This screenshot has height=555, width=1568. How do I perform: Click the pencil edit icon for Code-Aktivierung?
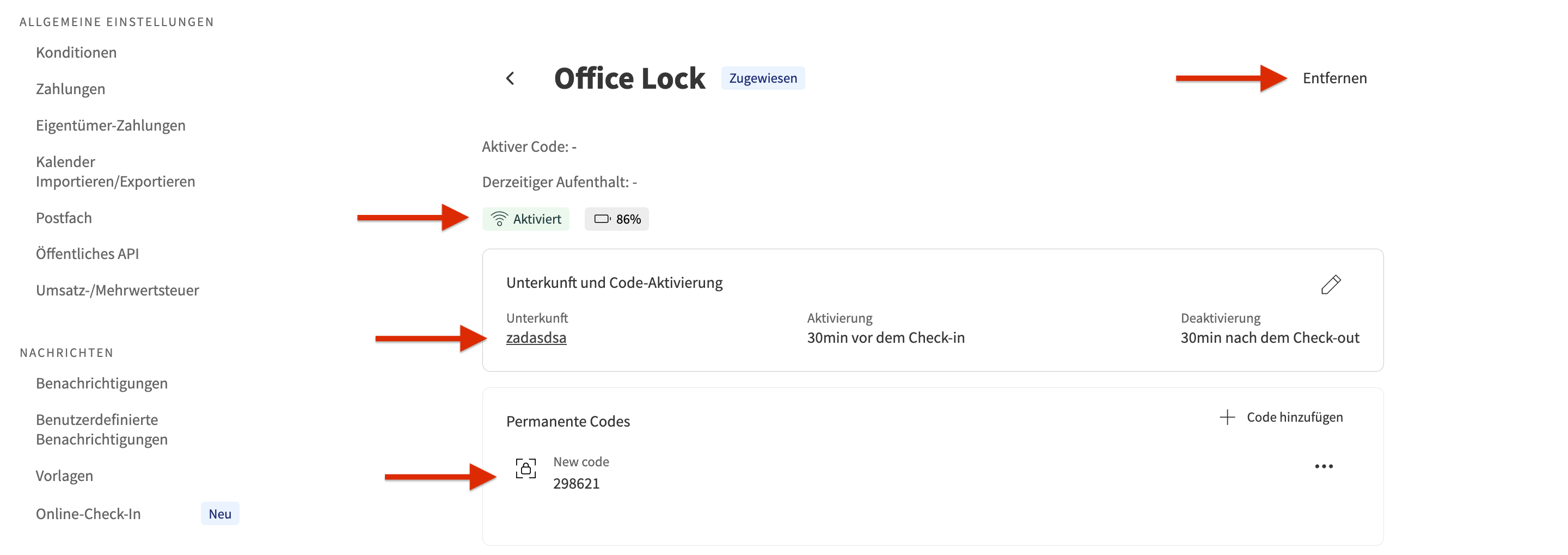tap(1330, 284)
